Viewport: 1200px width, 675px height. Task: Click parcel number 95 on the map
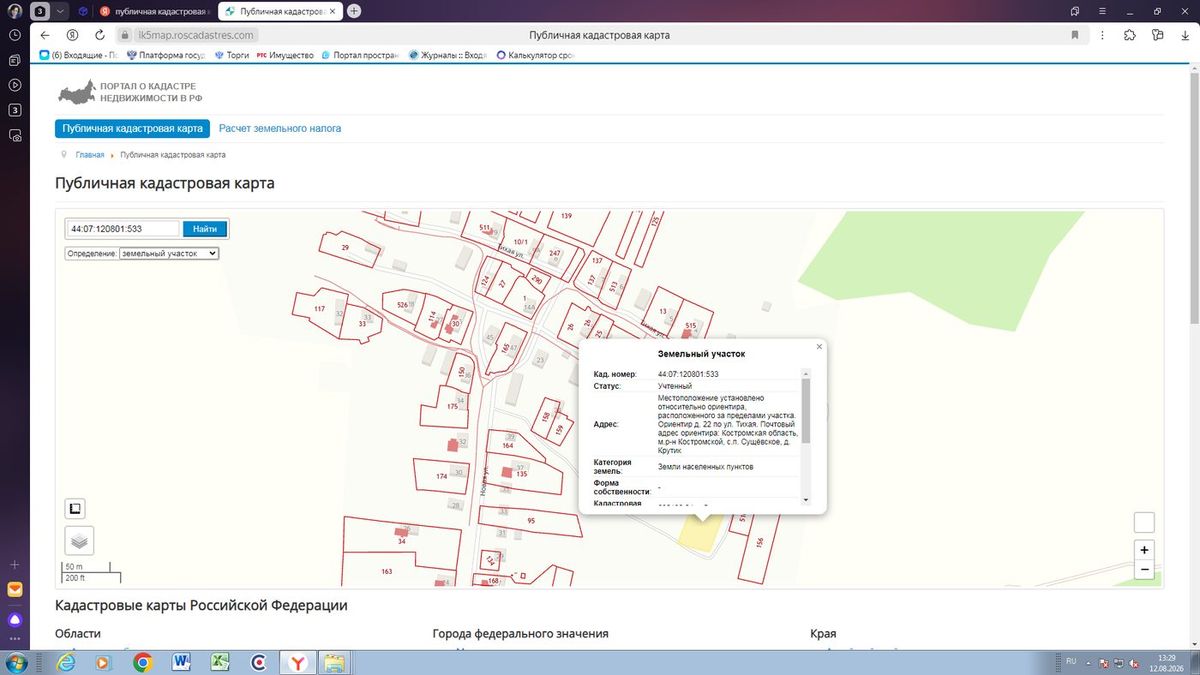(531, 521)
